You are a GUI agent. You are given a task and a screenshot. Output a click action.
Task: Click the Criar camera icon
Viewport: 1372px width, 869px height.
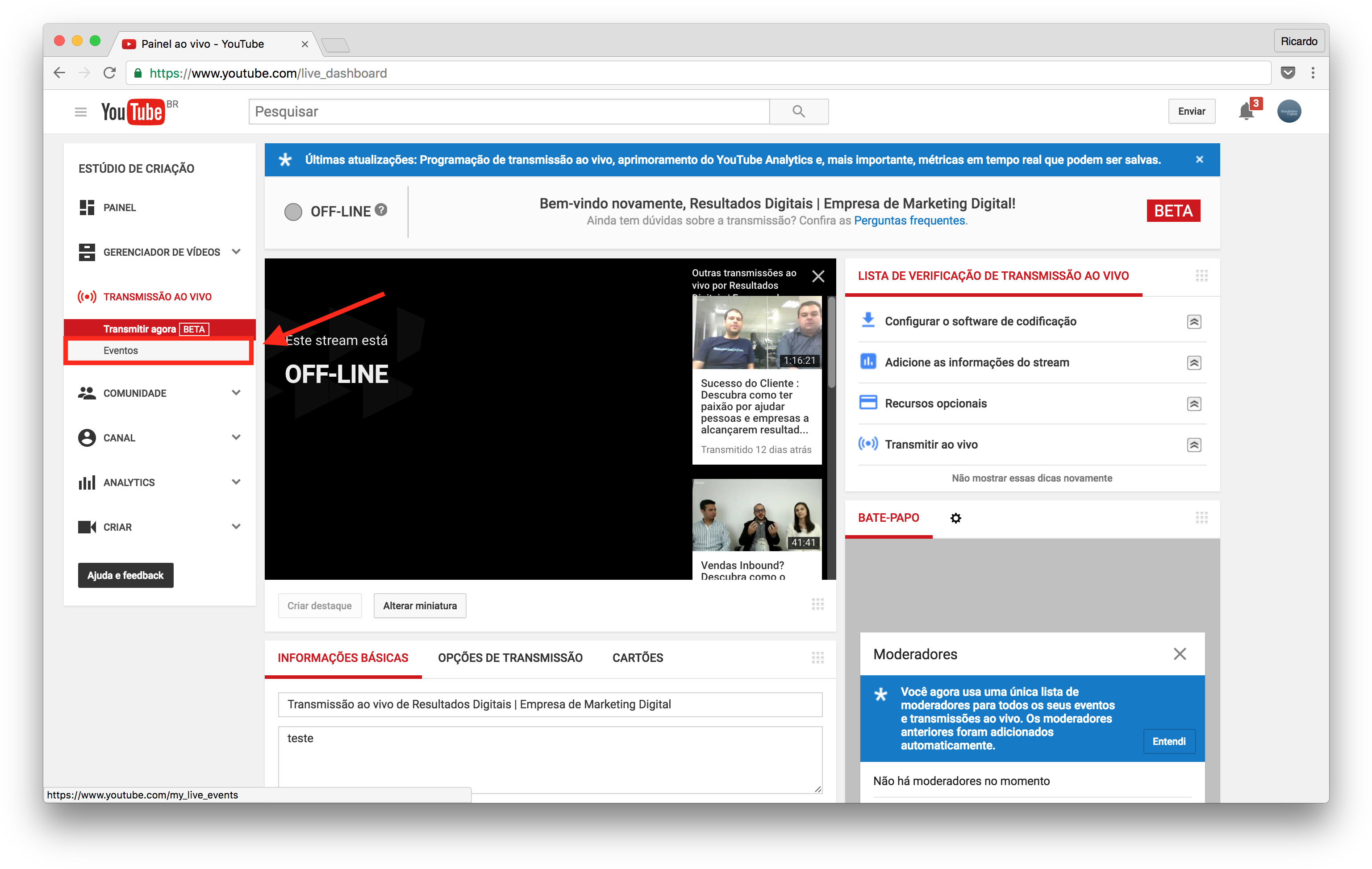[x=87, y=527]
